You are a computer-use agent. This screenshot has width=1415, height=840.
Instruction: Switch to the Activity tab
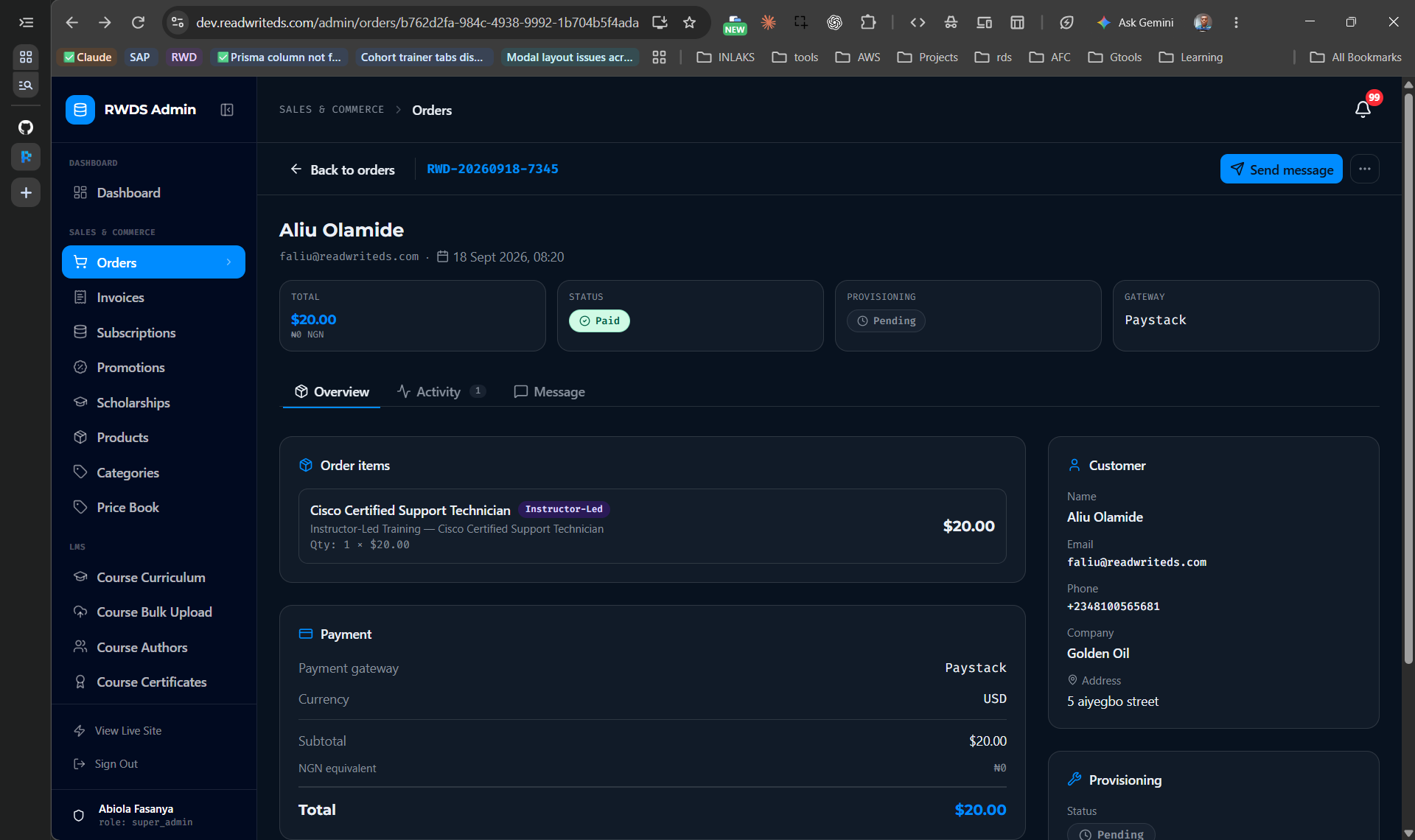point(441,392)
